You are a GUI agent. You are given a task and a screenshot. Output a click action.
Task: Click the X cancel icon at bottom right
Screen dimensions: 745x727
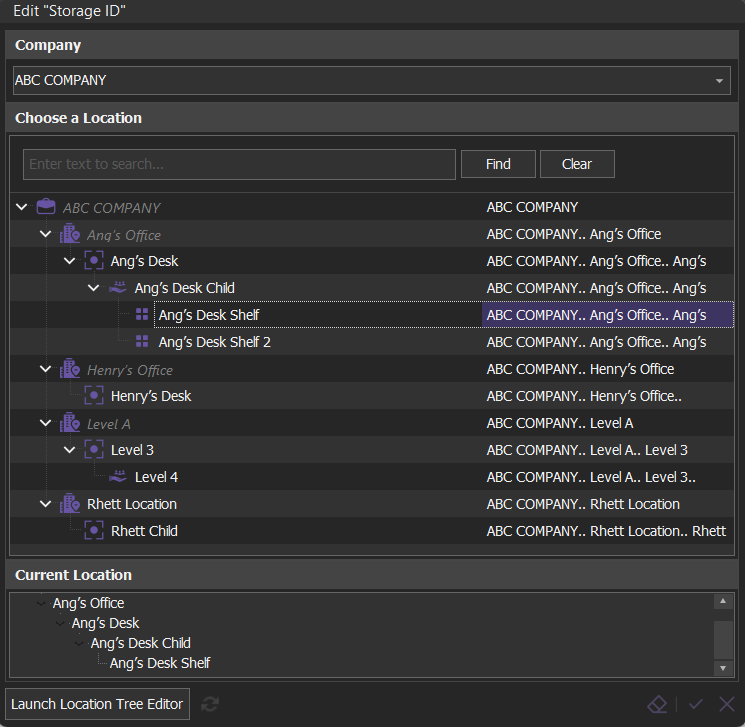click(x=727, y=704)
